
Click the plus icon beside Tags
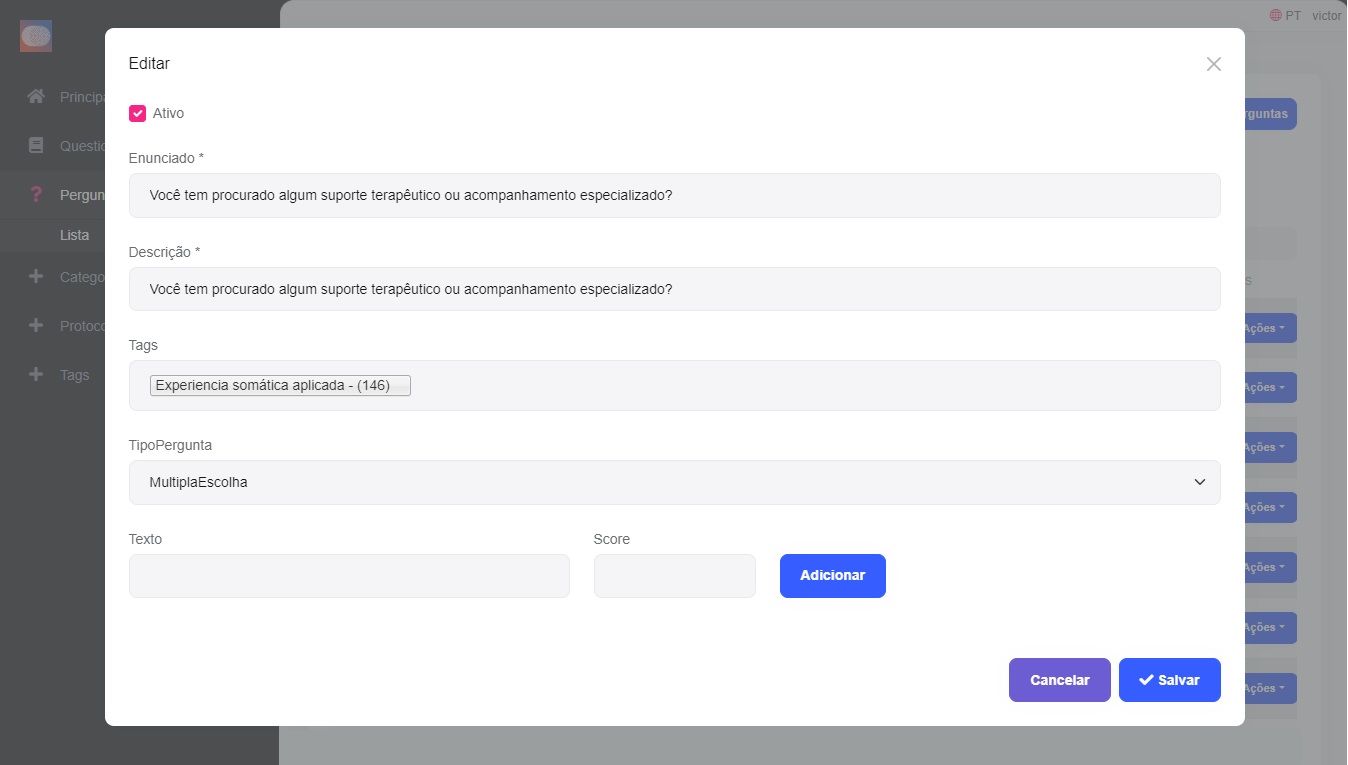[x=36, y=375]
